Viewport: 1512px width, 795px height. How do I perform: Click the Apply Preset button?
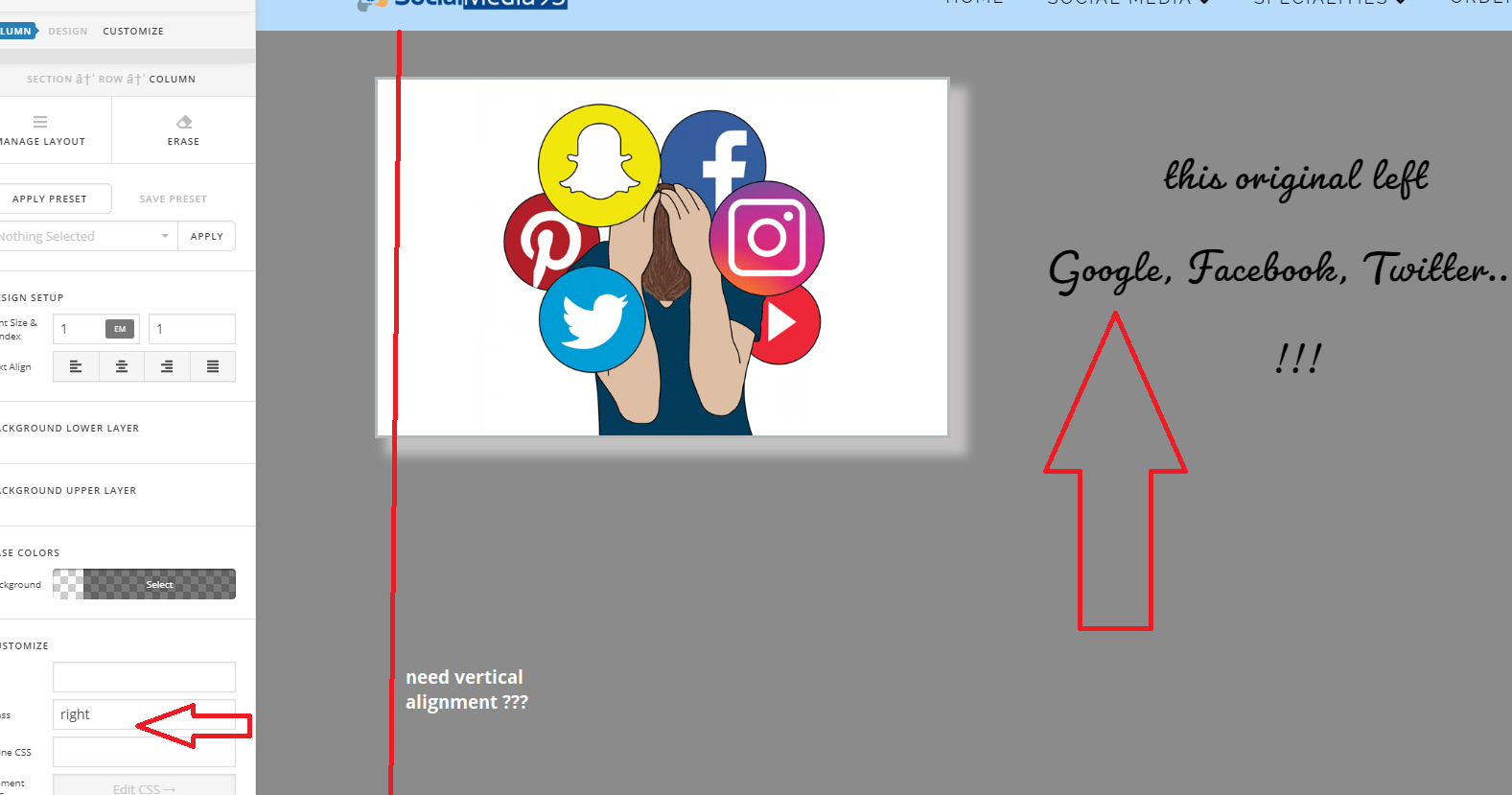pos(50,199)
